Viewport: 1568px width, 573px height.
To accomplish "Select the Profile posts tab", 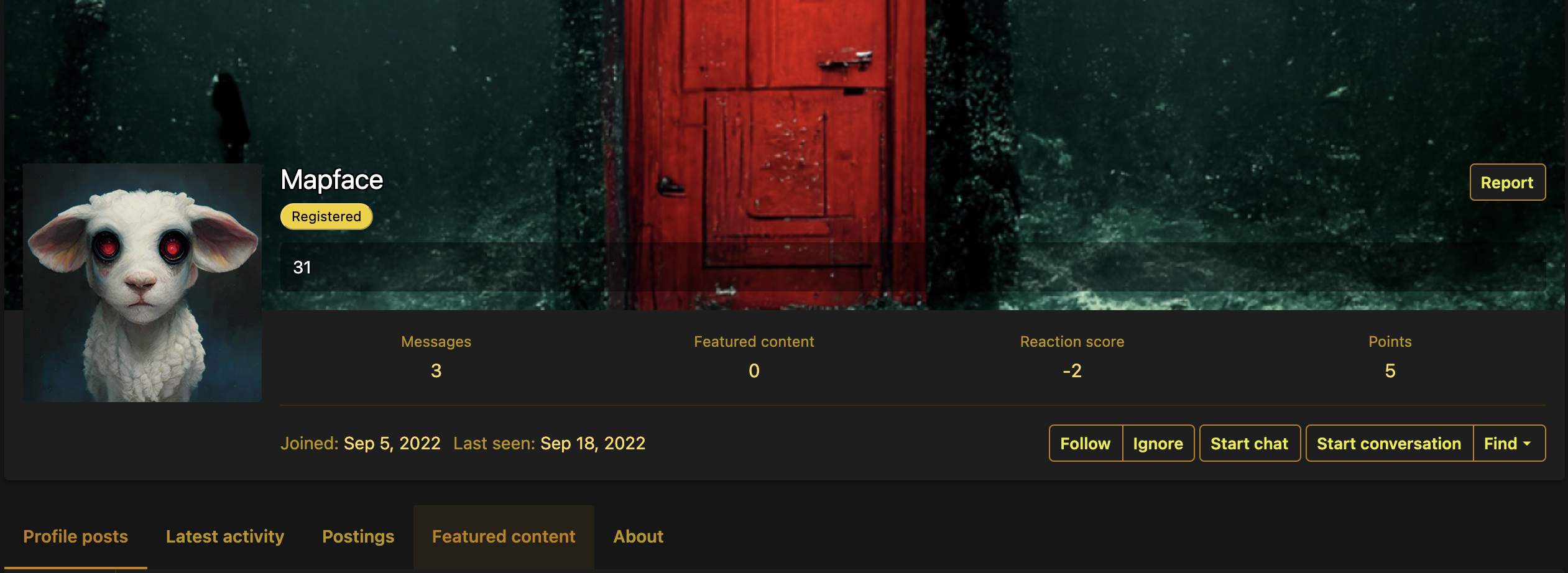I will point(75,536).
